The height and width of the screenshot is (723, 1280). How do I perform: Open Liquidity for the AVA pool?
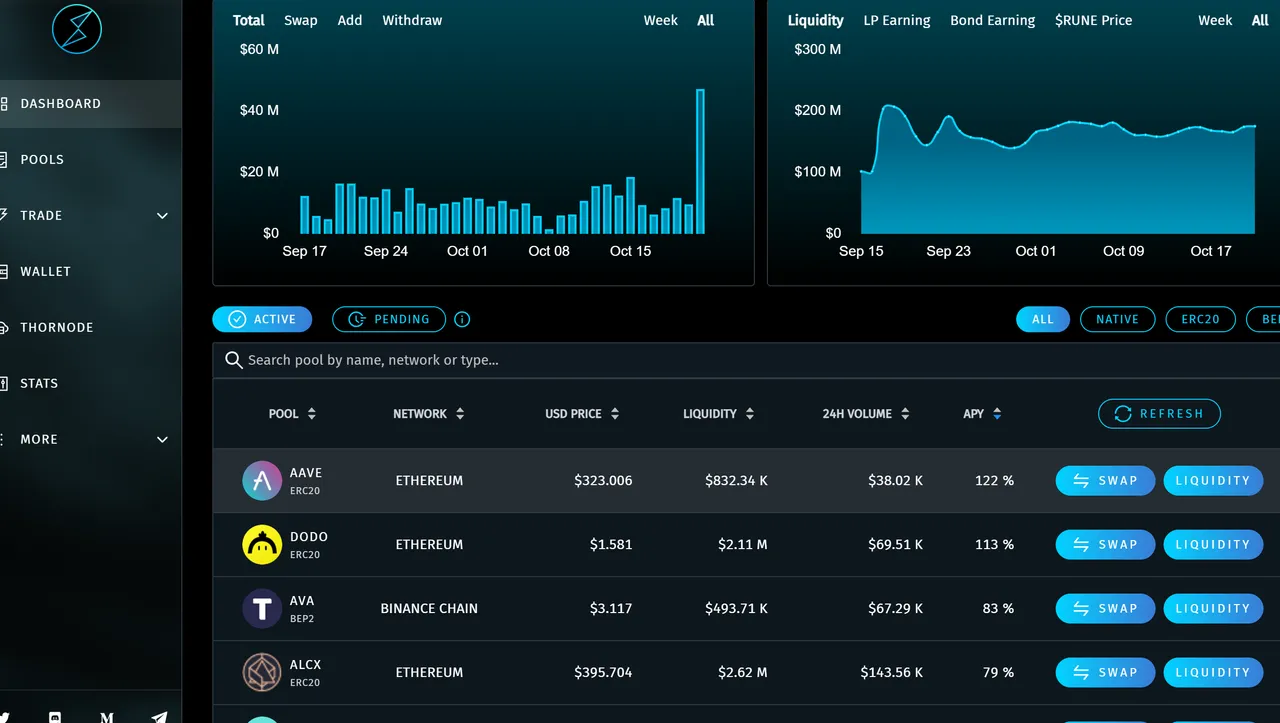(1213, 609)
